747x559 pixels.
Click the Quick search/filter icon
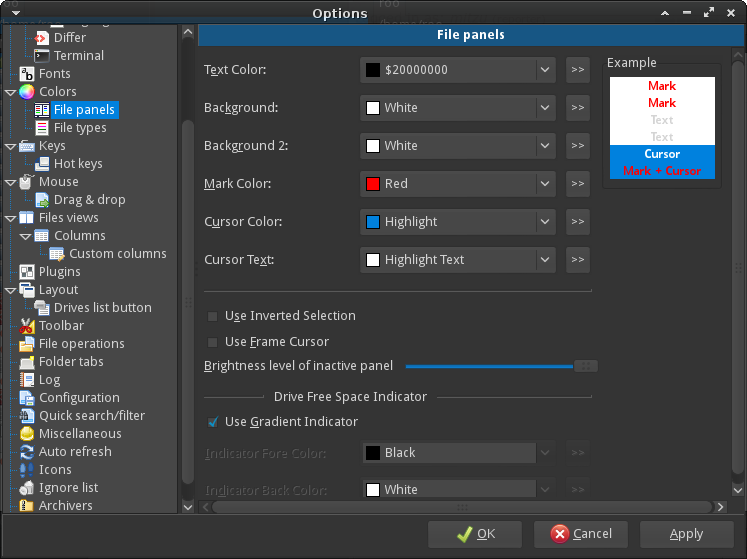pos(27,416)
